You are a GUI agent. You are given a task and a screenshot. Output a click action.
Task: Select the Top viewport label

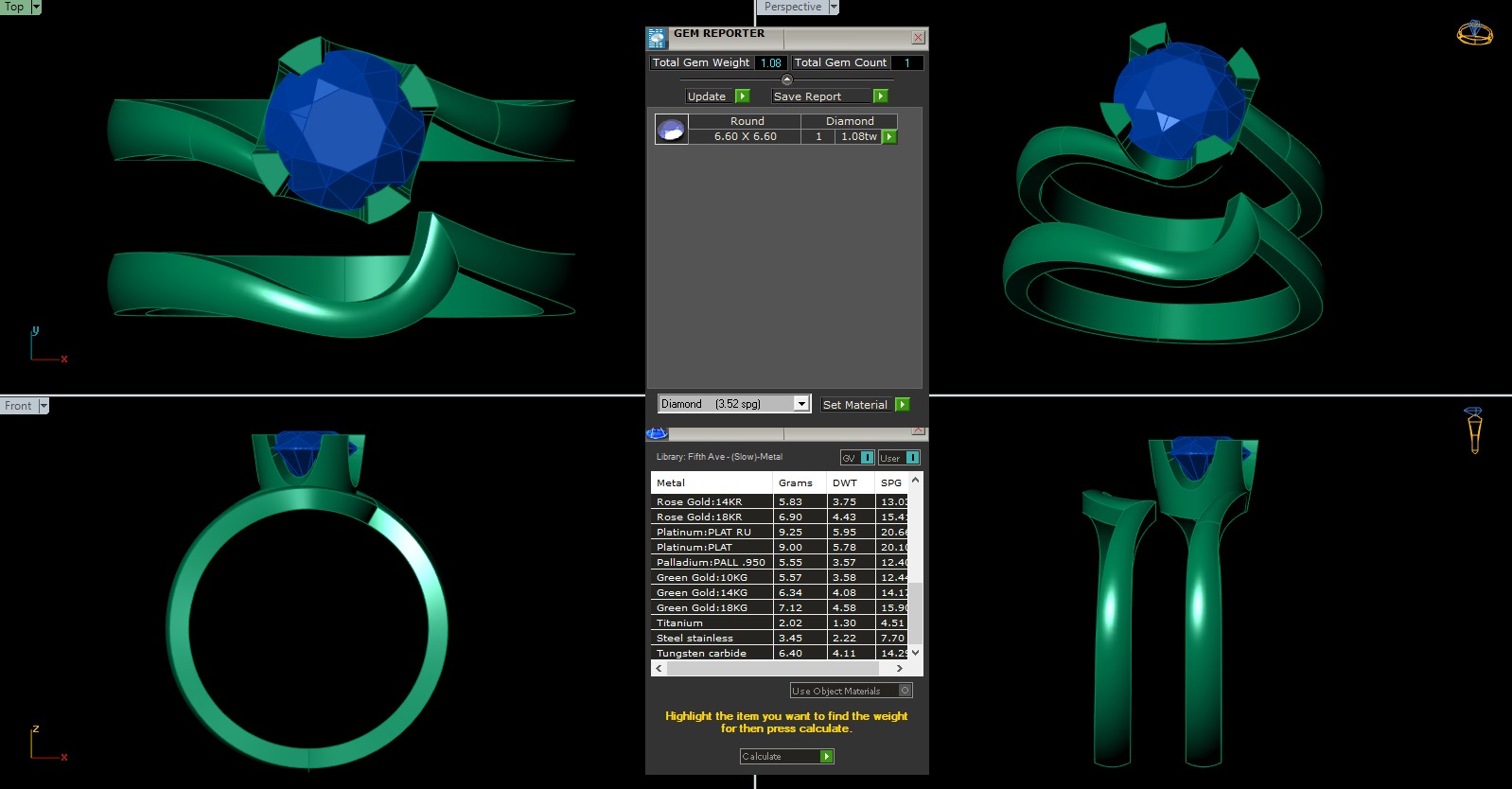[15, 7]
